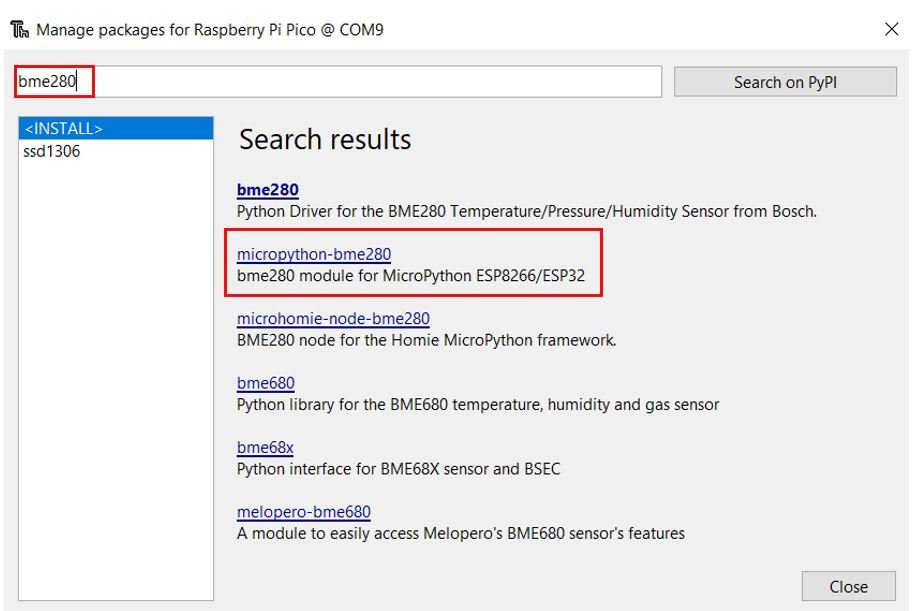Click the Search results heading

pyautogui.click(x=325, y=140)
